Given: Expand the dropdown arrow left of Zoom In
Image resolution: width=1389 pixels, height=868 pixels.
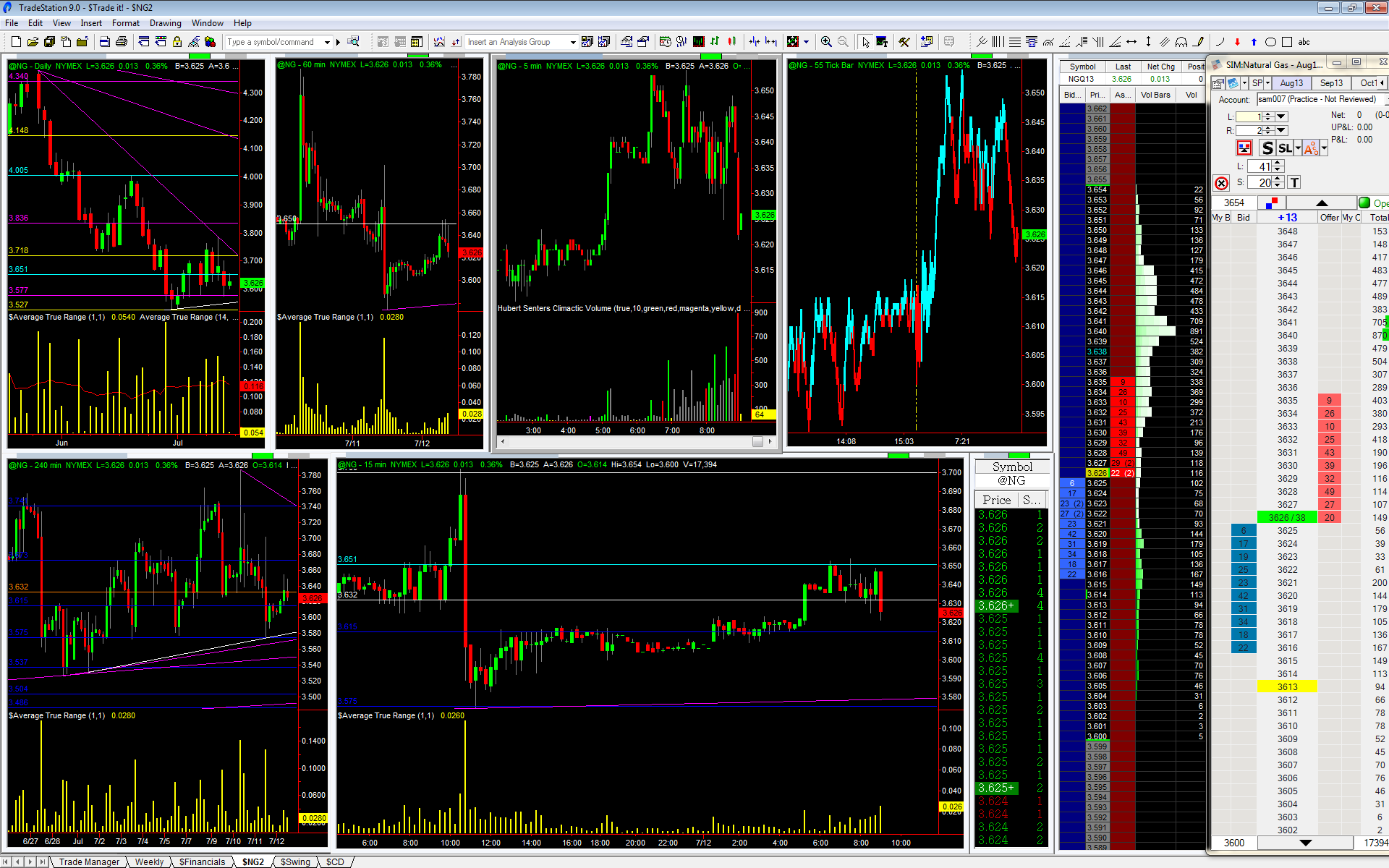Looking at the screenshot, I should click(806, 42).
